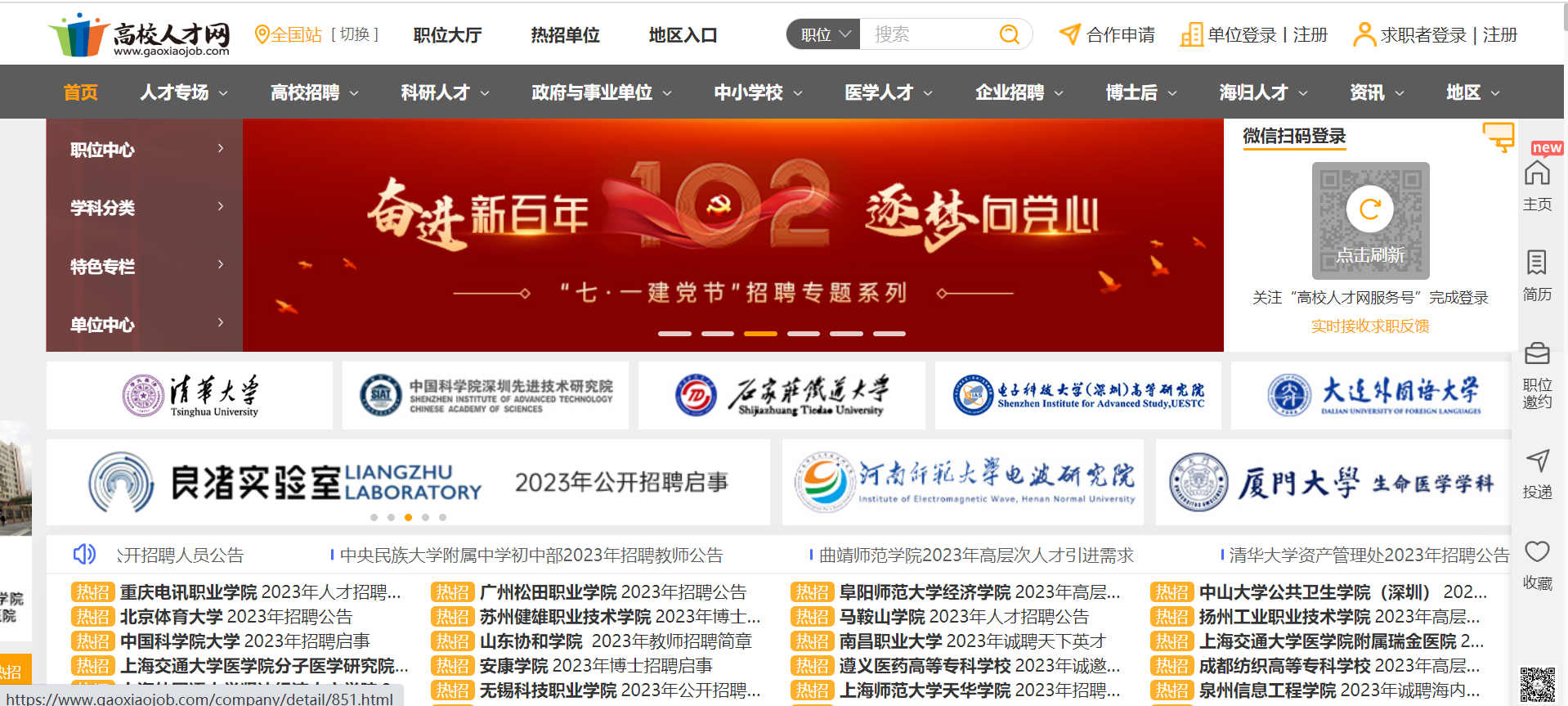This screenshot has width=1568, height=706.
Task: Open 中国科学院深圳先进技术研究院 logo banner
Action: click(486, 396)
